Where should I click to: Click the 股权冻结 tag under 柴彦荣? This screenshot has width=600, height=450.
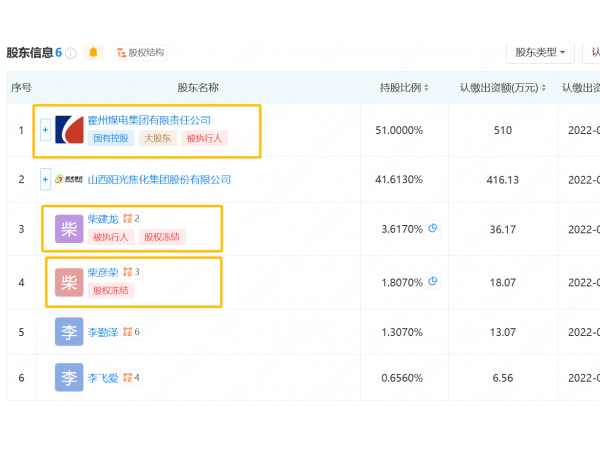[110, 290]
